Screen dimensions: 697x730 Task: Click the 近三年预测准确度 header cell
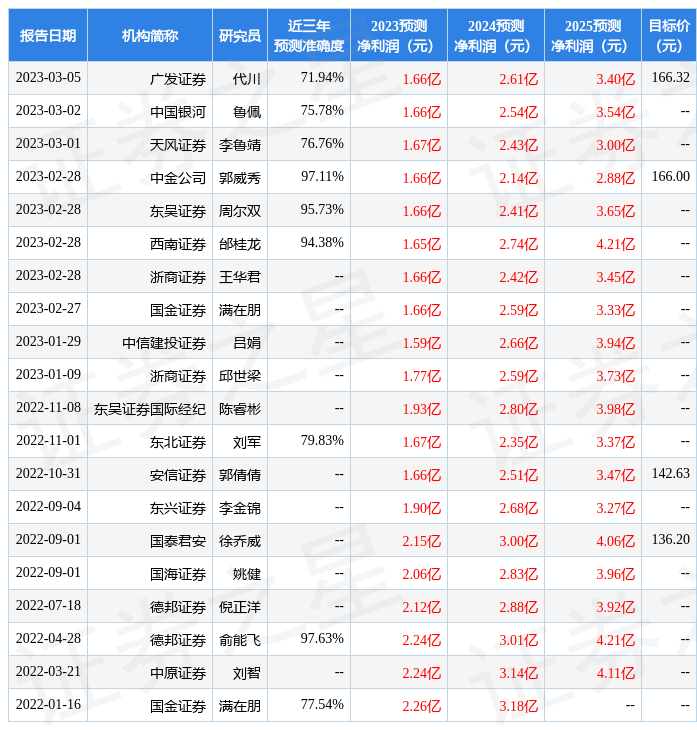pyautogui.click(x=309, y=36)
